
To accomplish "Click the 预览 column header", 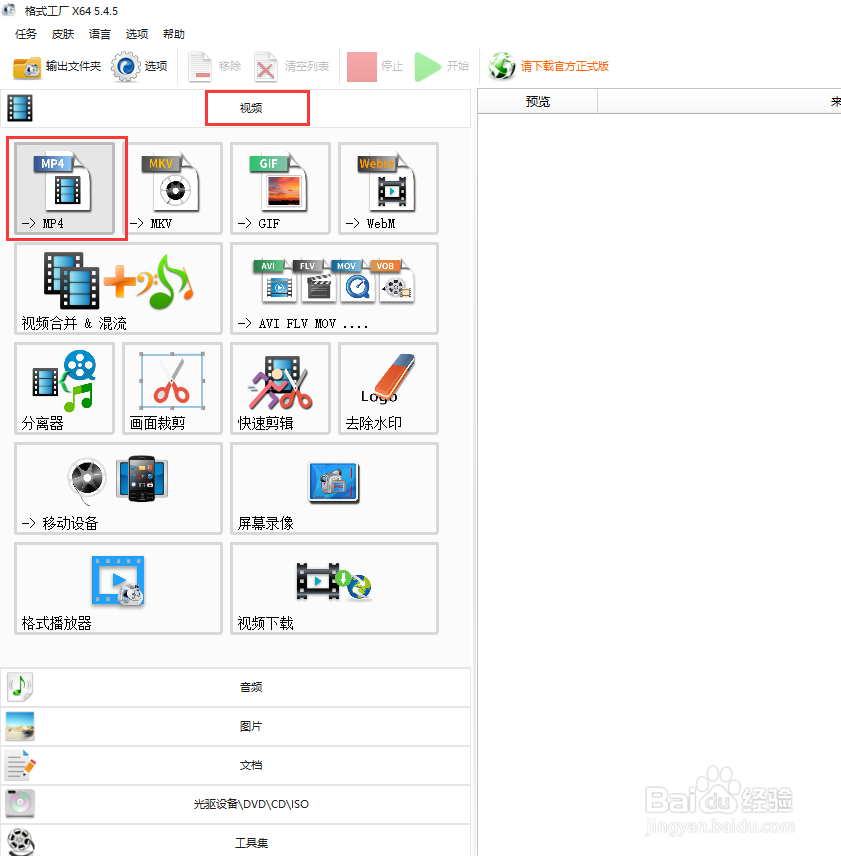I will (x=538, y=102).
